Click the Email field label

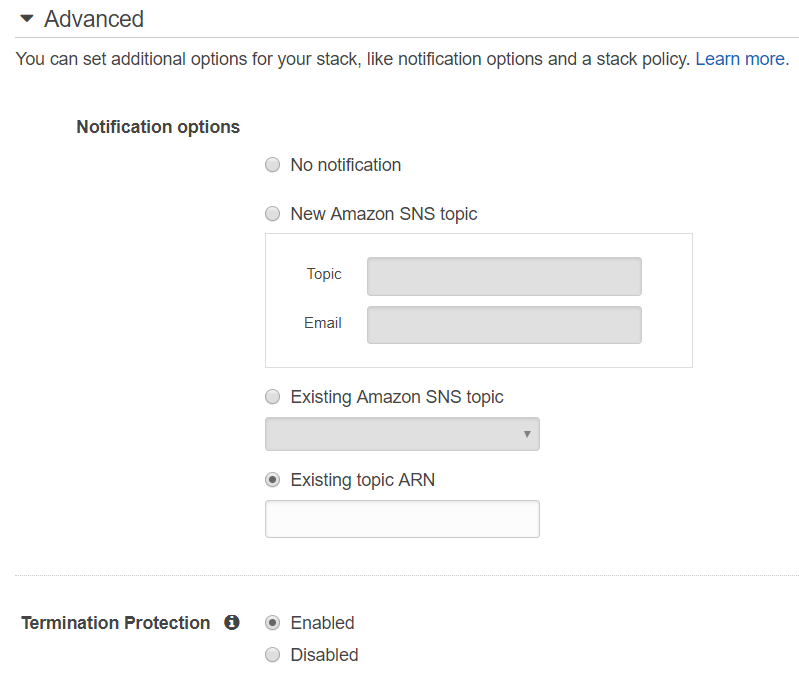tap(323, 323)
